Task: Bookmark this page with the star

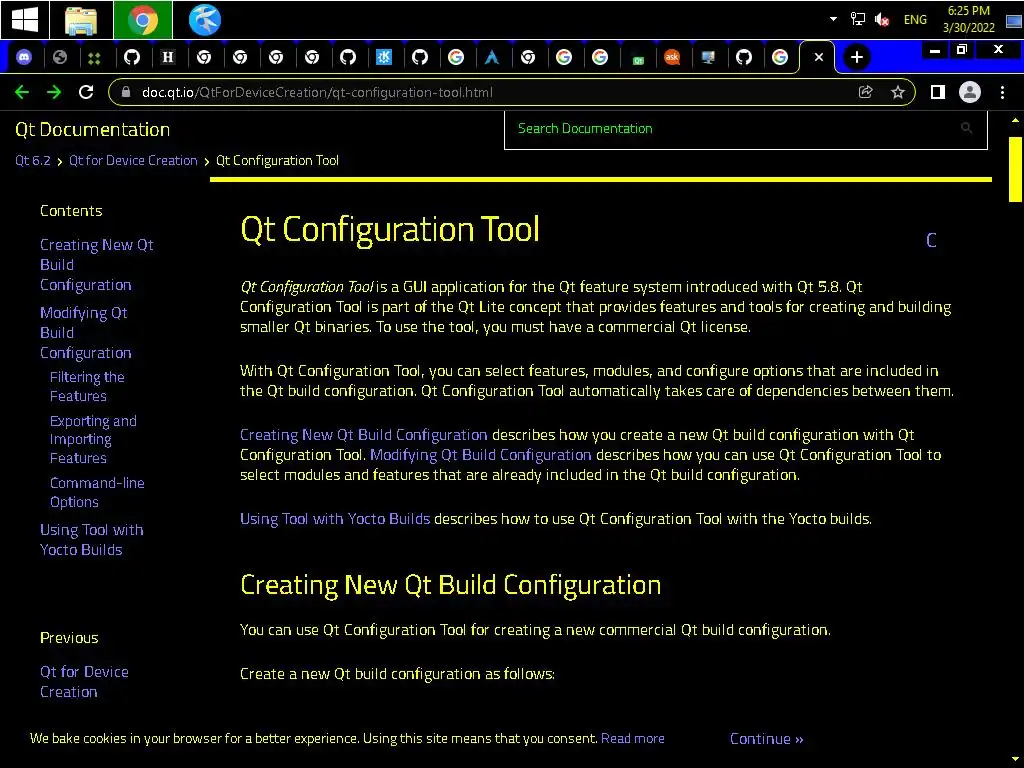Action: (898, 92)
